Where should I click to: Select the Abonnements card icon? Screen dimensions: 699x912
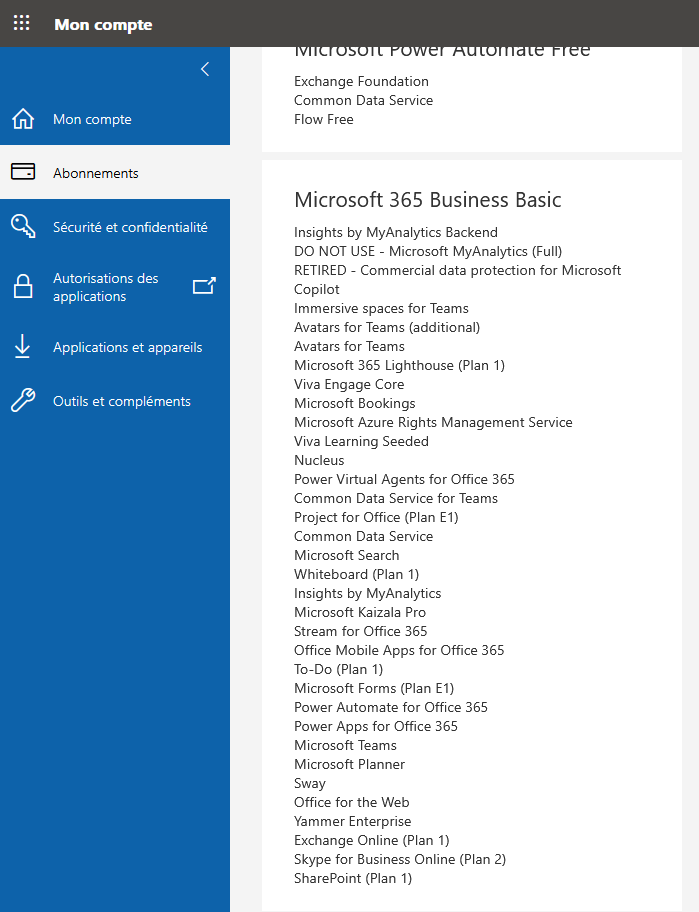pyautogui.click(x=23, y=172)
